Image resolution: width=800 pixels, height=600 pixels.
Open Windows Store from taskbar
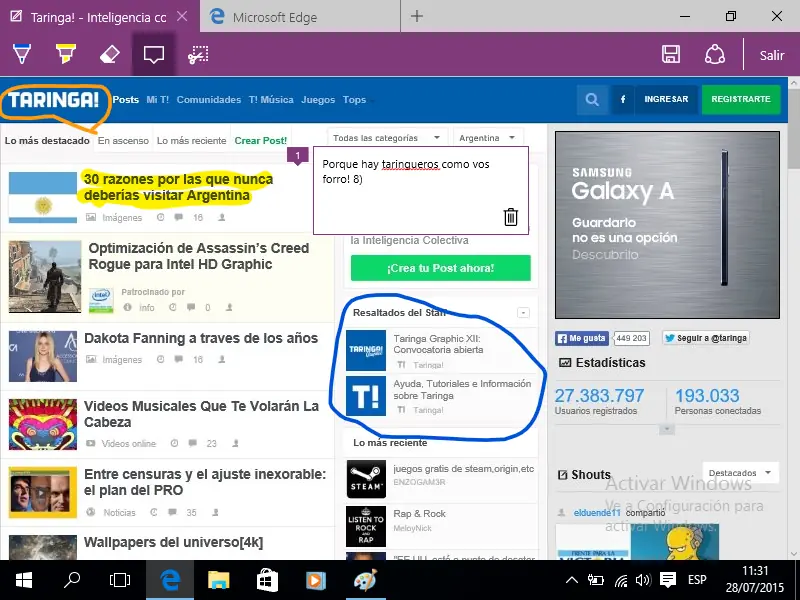267,580
